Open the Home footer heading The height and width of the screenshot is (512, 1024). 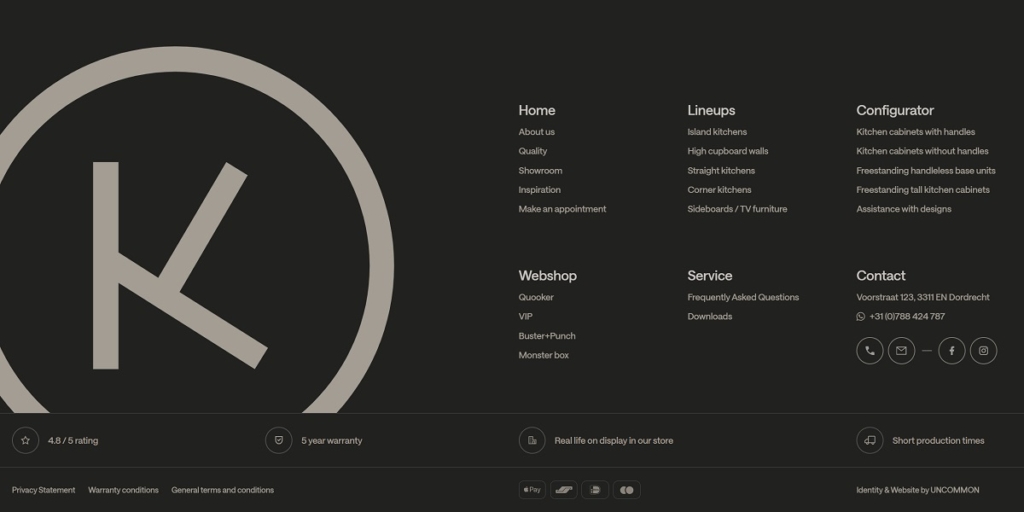pyautogui.click(x=536, y=110)
